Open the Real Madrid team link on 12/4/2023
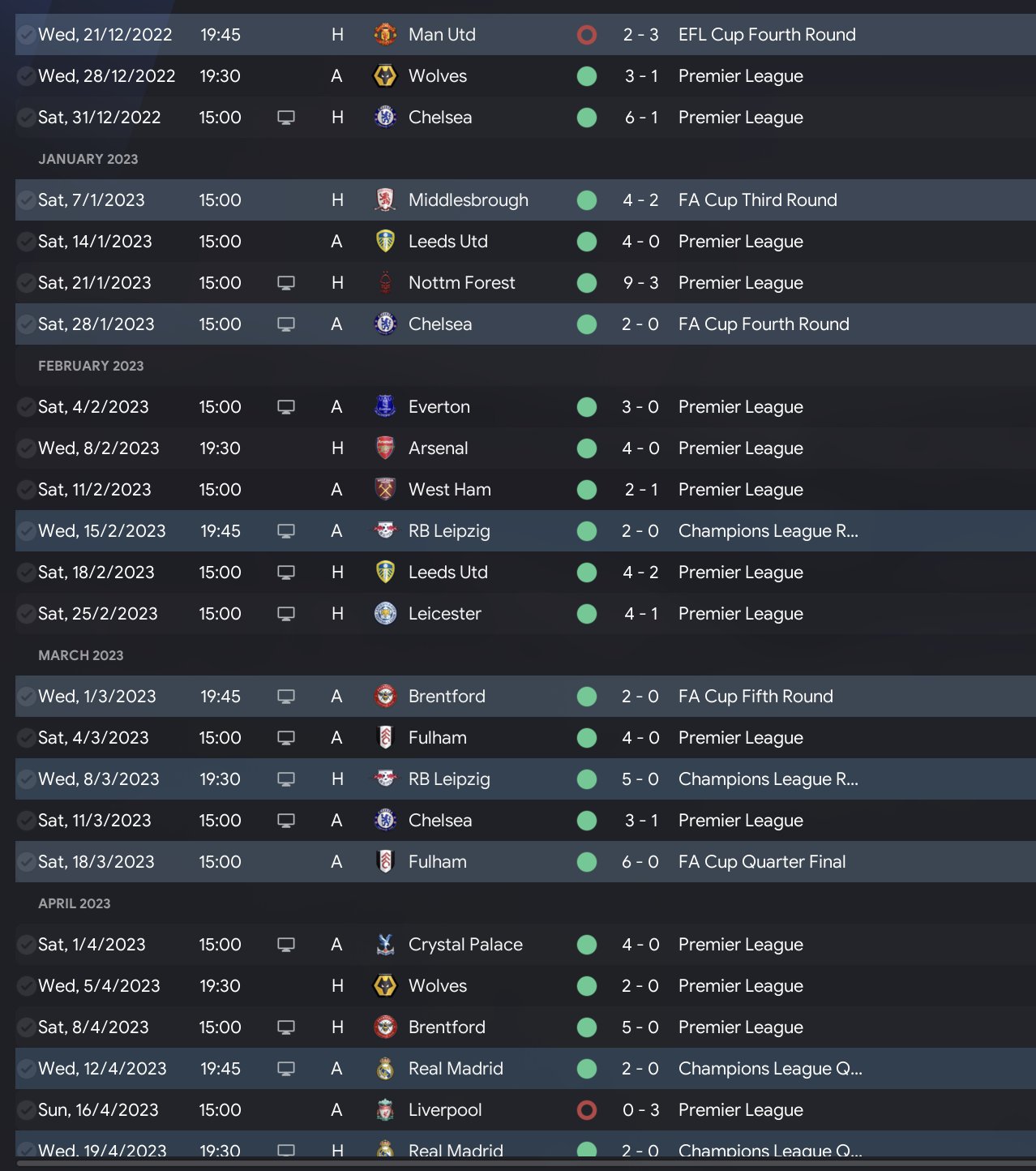This screenshot has height=1171, width=1036. [x=456, y=1069]
